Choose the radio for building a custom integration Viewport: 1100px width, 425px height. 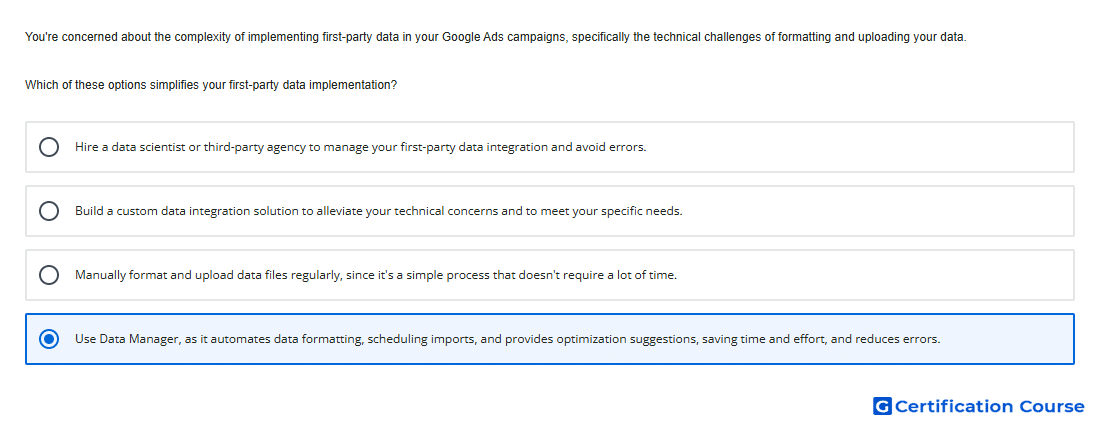(48, 211)
